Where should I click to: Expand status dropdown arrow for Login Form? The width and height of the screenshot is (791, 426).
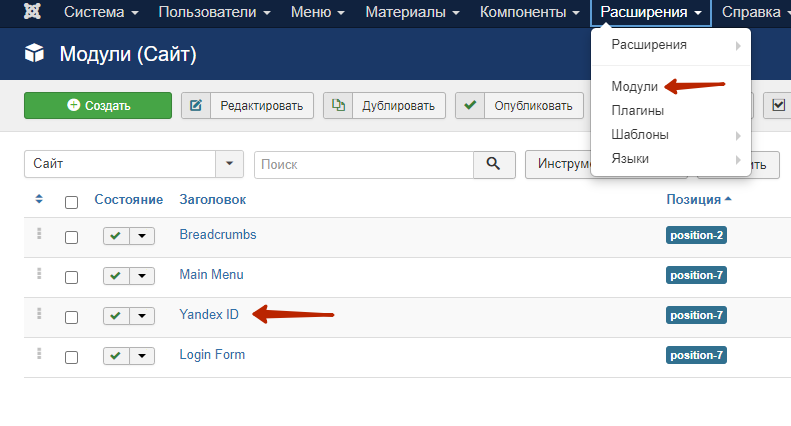point(143,356)
